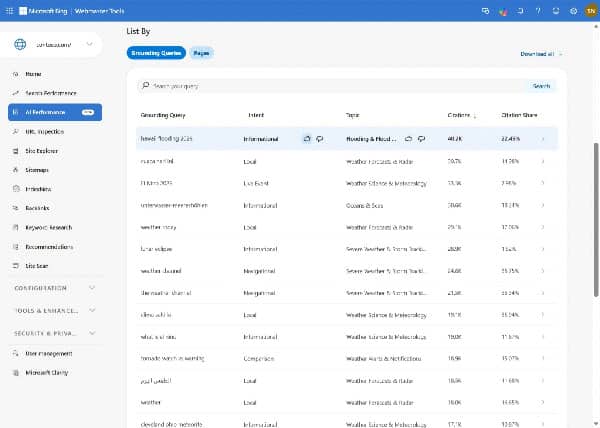
Task: Expand the Security & Privacy section
Action: [x=92, y=333]
